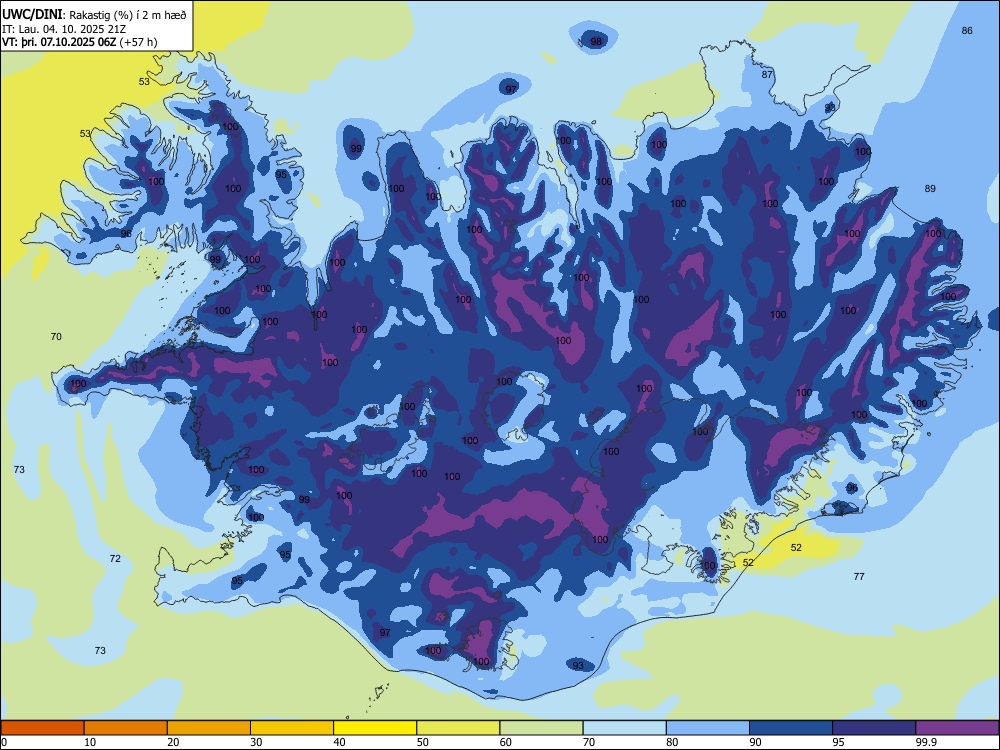Click the '50' legend tick label
The height and width of the screenshot is (750, 1000).
(x=422, y=742)
